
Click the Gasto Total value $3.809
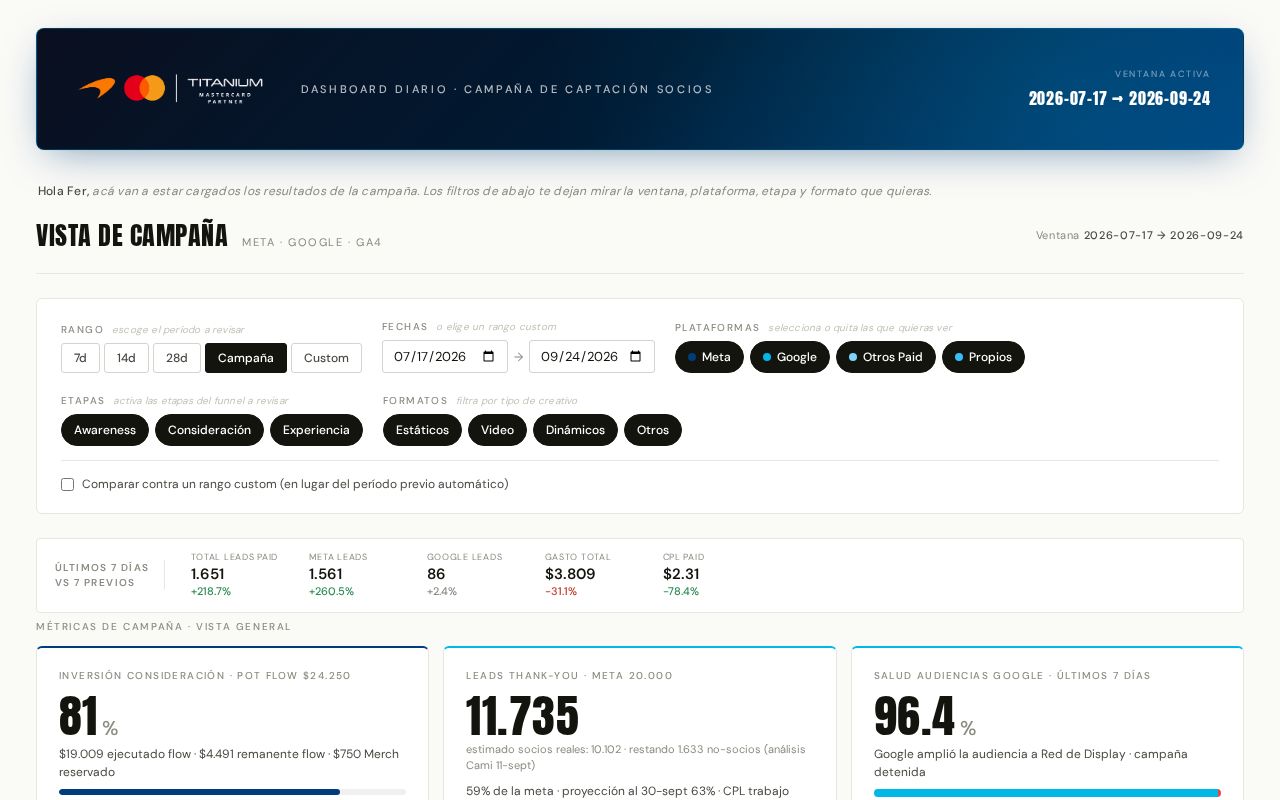570,574
